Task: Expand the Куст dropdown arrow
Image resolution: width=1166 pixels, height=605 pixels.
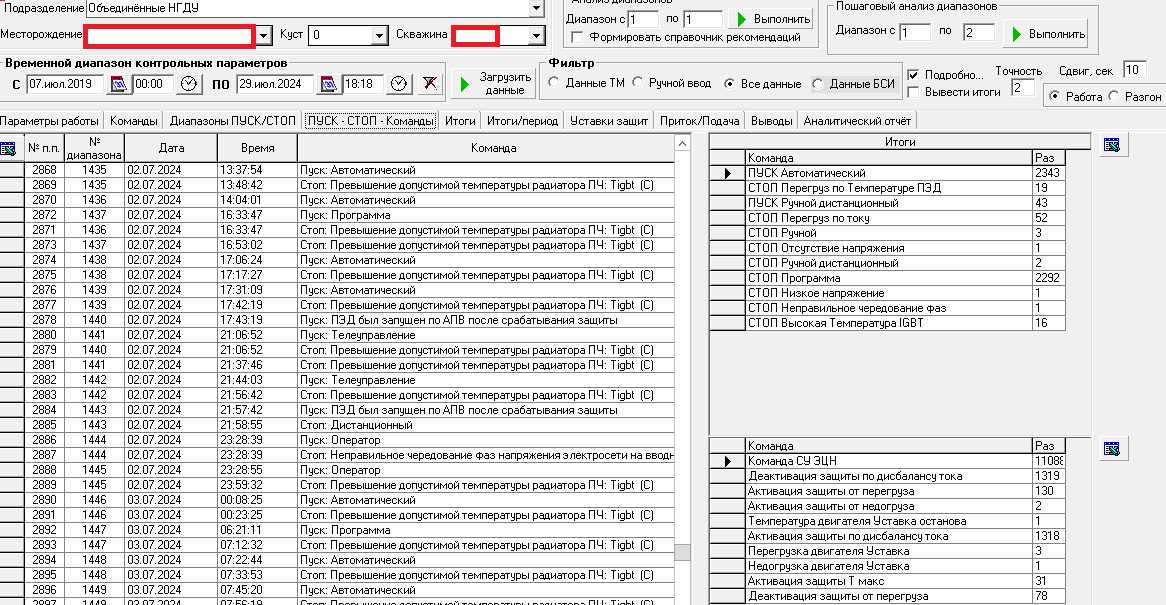Action: pos(379,35)
